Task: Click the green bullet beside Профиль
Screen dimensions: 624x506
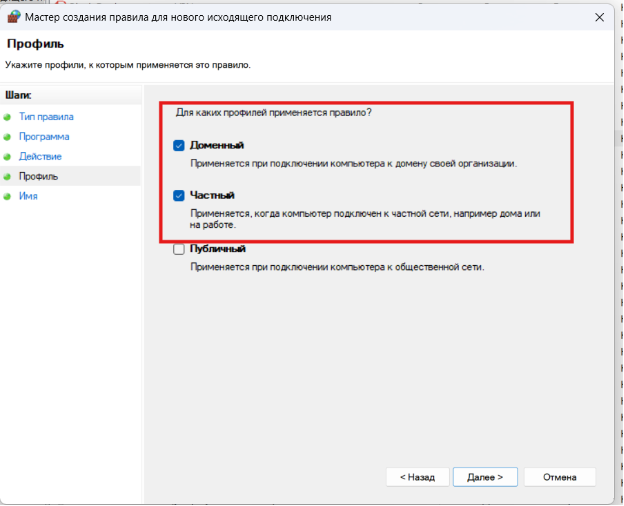Action: [10, 177]
